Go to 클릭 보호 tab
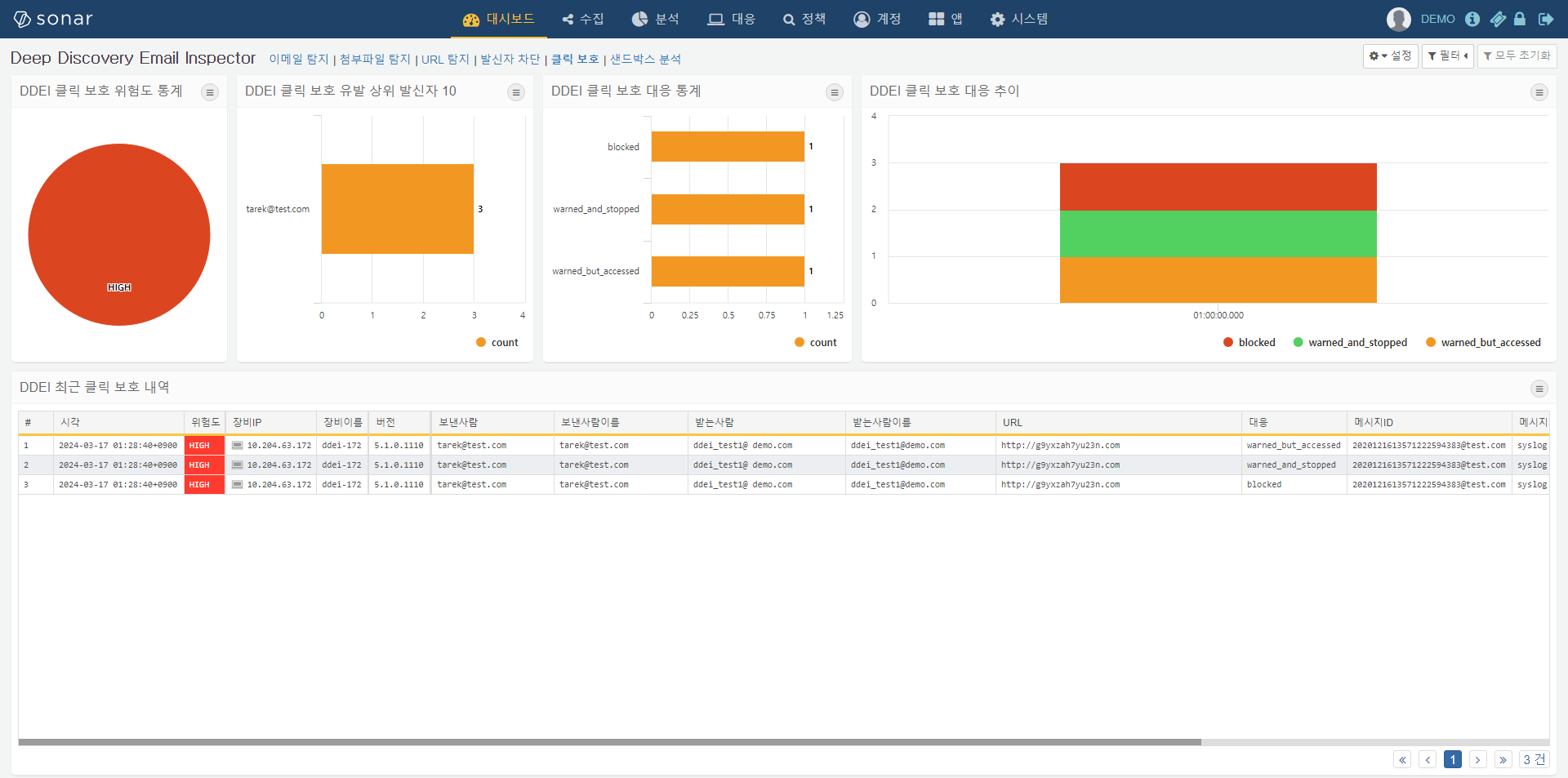 [575, 59]
